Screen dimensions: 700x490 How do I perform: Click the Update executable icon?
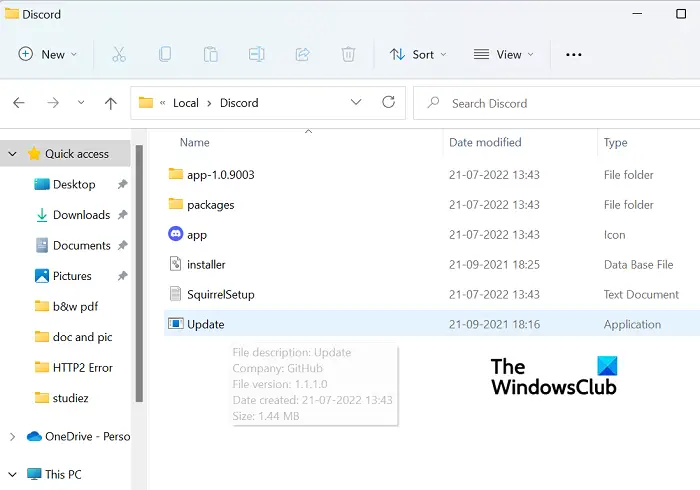(x=175, y=324)
